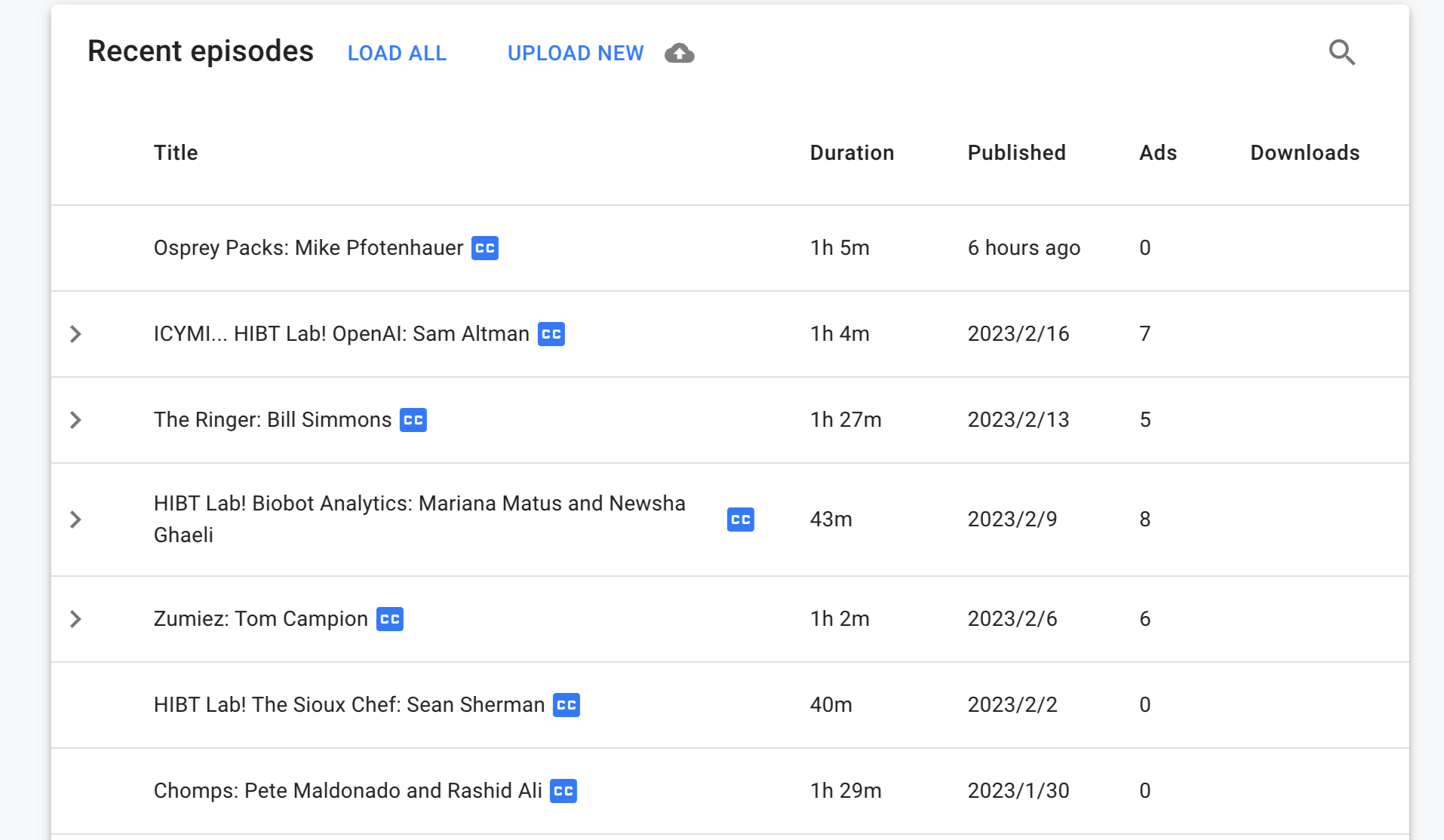Click CC badge on The Ringer episode
Image resolution: width=1444 pixels, height=840 pixels.
(x=413, y=420)
